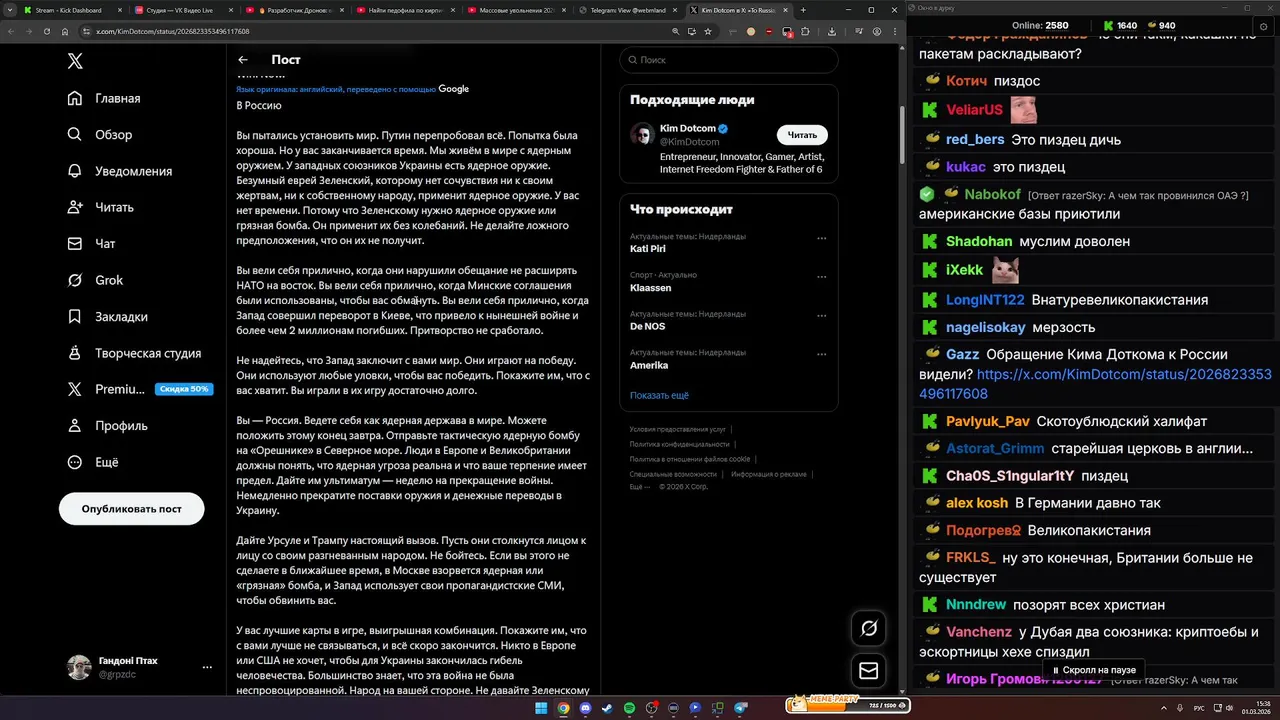Viewport: 1280px width, 720px height.
Task: Open browser downloads icon
Action: (832, 31)
